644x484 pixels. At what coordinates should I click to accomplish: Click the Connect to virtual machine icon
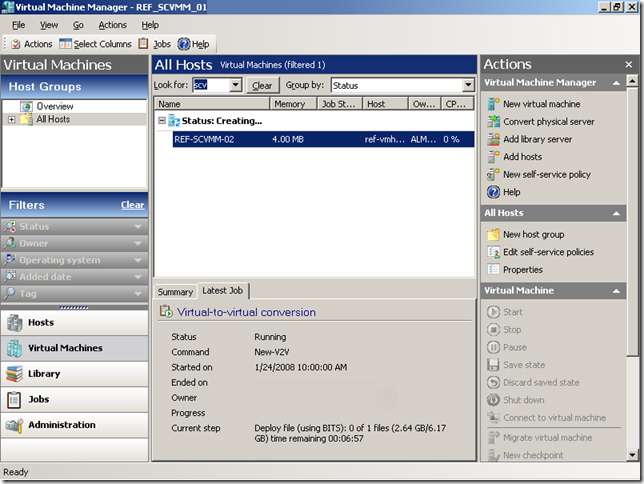coord(493,417)
